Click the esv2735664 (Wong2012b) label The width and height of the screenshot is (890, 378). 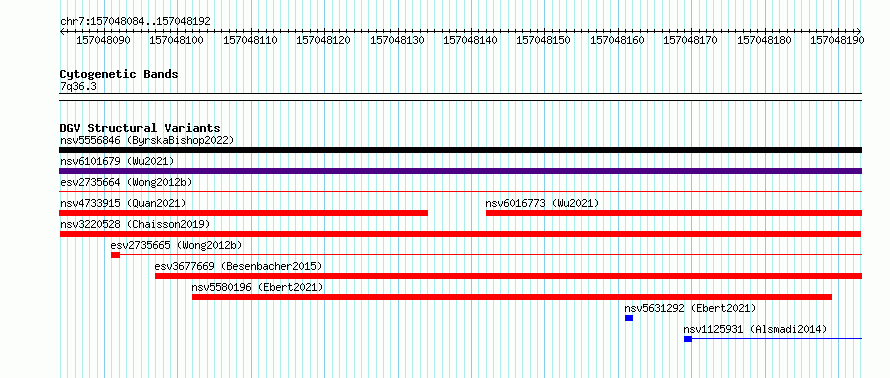point(127,182)
